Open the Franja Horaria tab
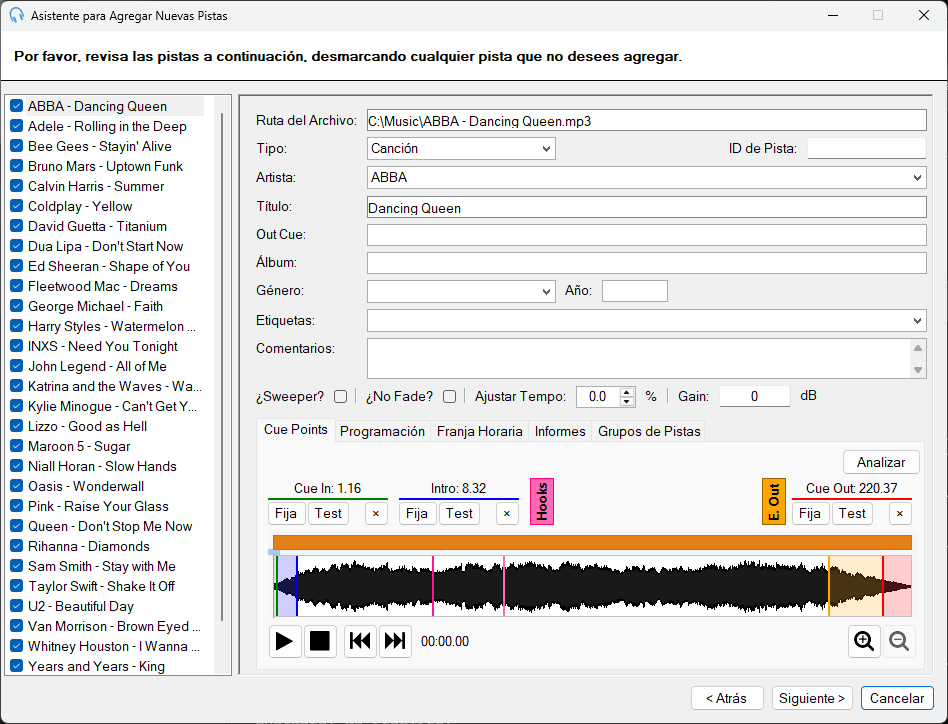The width and height of the screenshot is (948, 724). (x=479, y=431)
